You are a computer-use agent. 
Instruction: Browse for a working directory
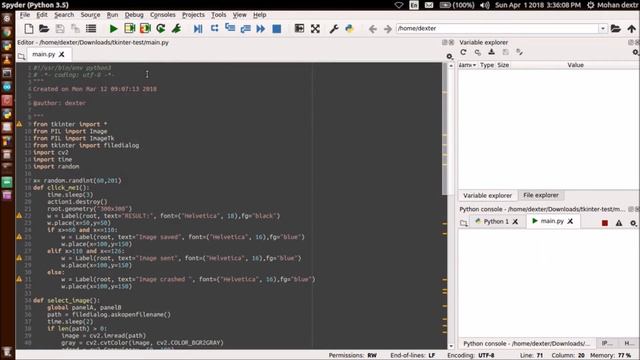coord(616,29)
